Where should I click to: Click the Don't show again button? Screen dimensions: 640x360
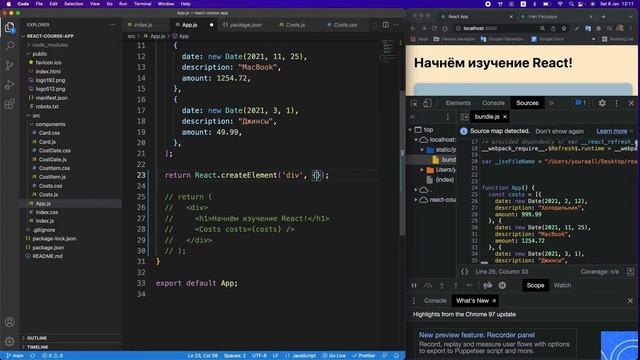click(x=560, y=131)
